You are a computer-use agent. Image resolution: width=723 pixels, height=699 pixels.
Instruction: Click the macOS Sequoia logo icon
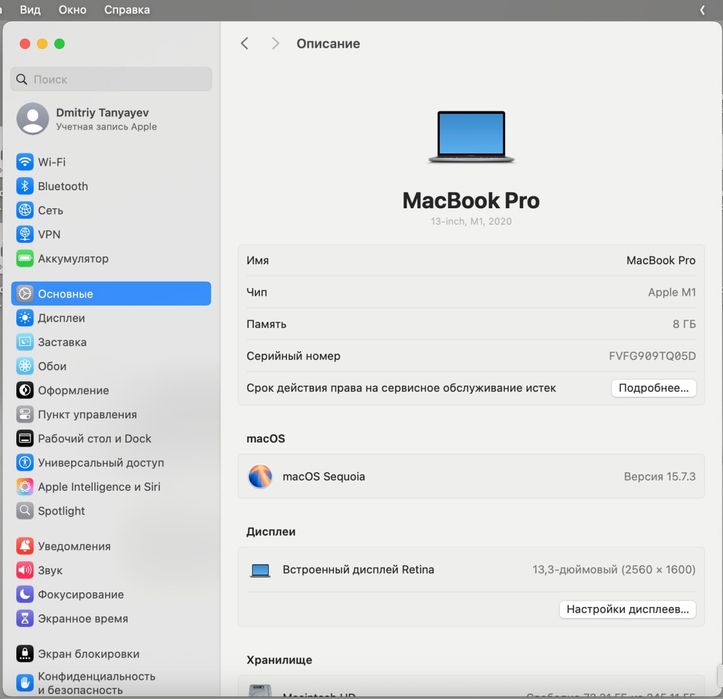pyautogui.click(x=260, y=476)
